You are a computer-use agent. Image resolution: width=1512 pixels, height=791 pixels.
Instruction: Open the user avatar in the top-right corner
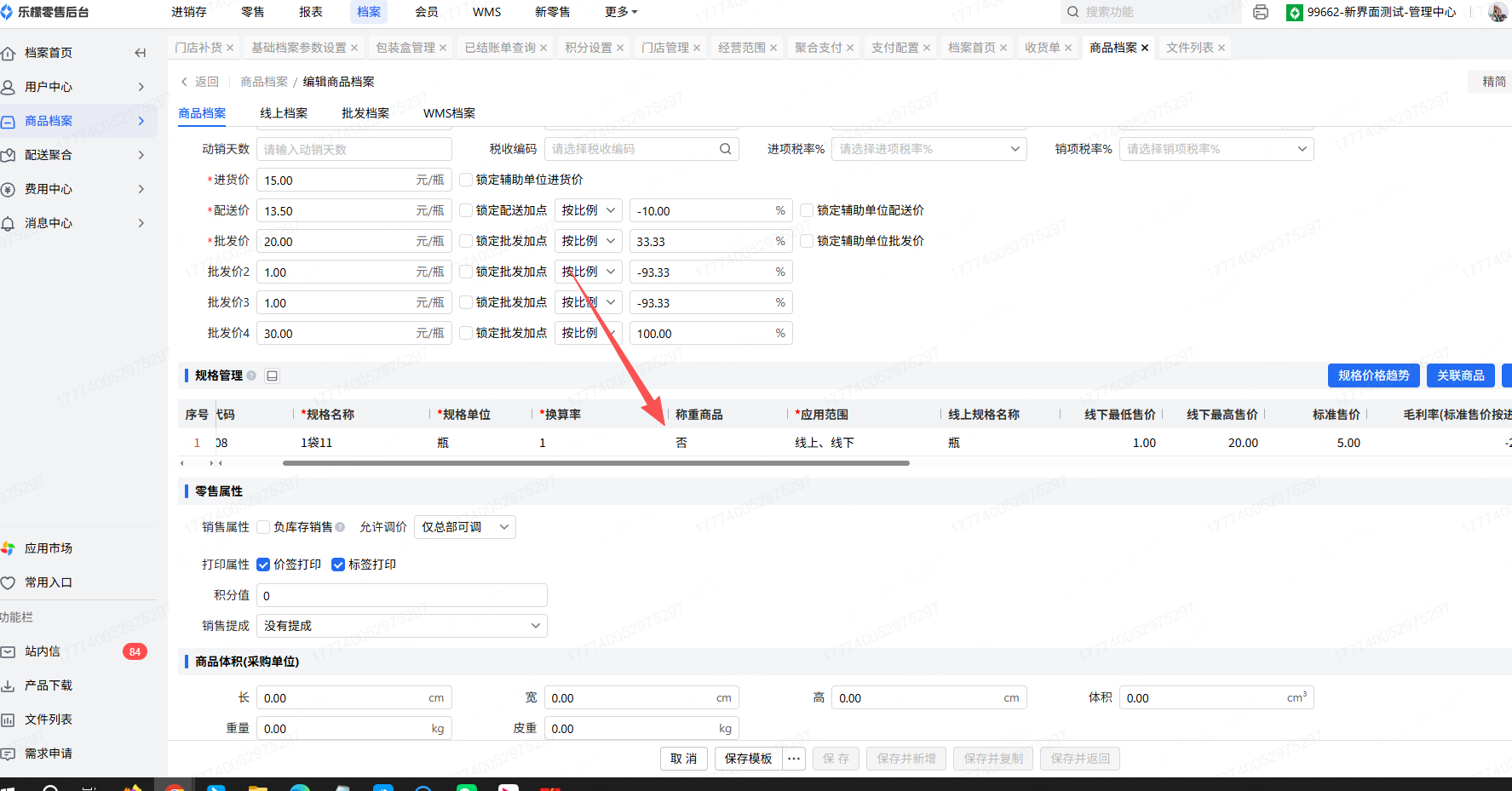click(1498, 12)
